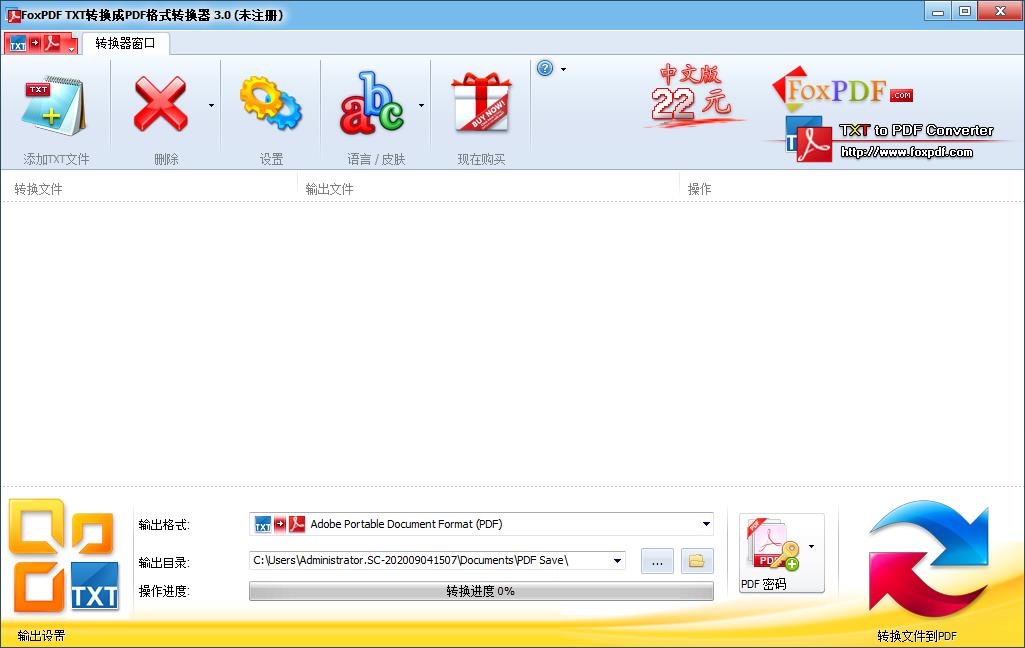
Task: Click the open output folder icon button
Action: tap(697, 561)
